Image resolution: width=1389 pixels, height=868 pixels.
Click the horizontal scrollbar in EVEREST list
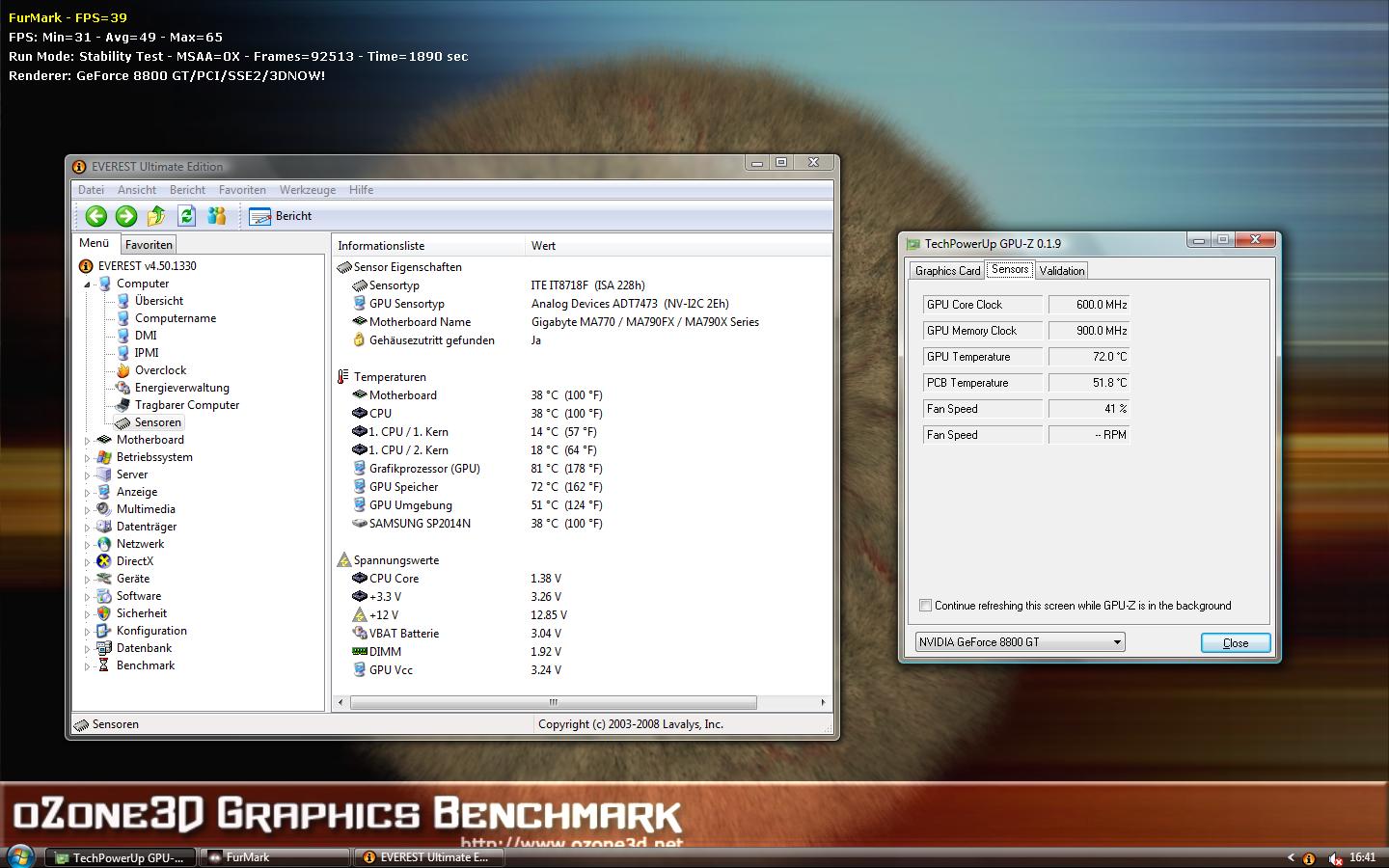(x=554, y=702)
